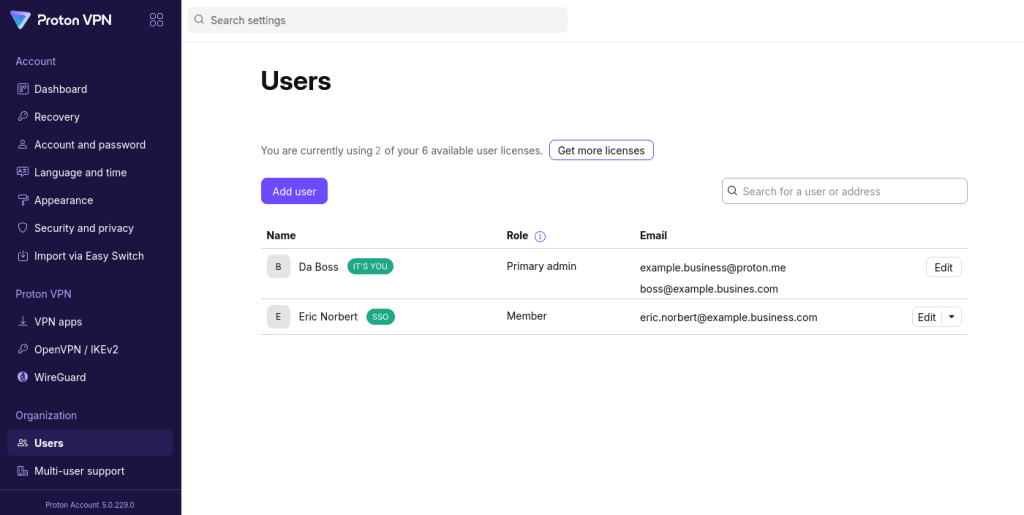The height and width of the screenshot is (515, 1024).
Task: Select Language and time
Action: pos(90,172)
